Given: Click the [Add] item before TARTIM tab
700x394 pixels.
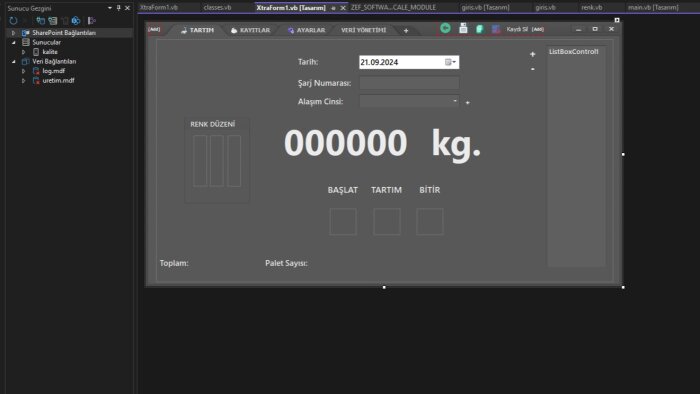Looking at the screenshot, I should (154, 29).
